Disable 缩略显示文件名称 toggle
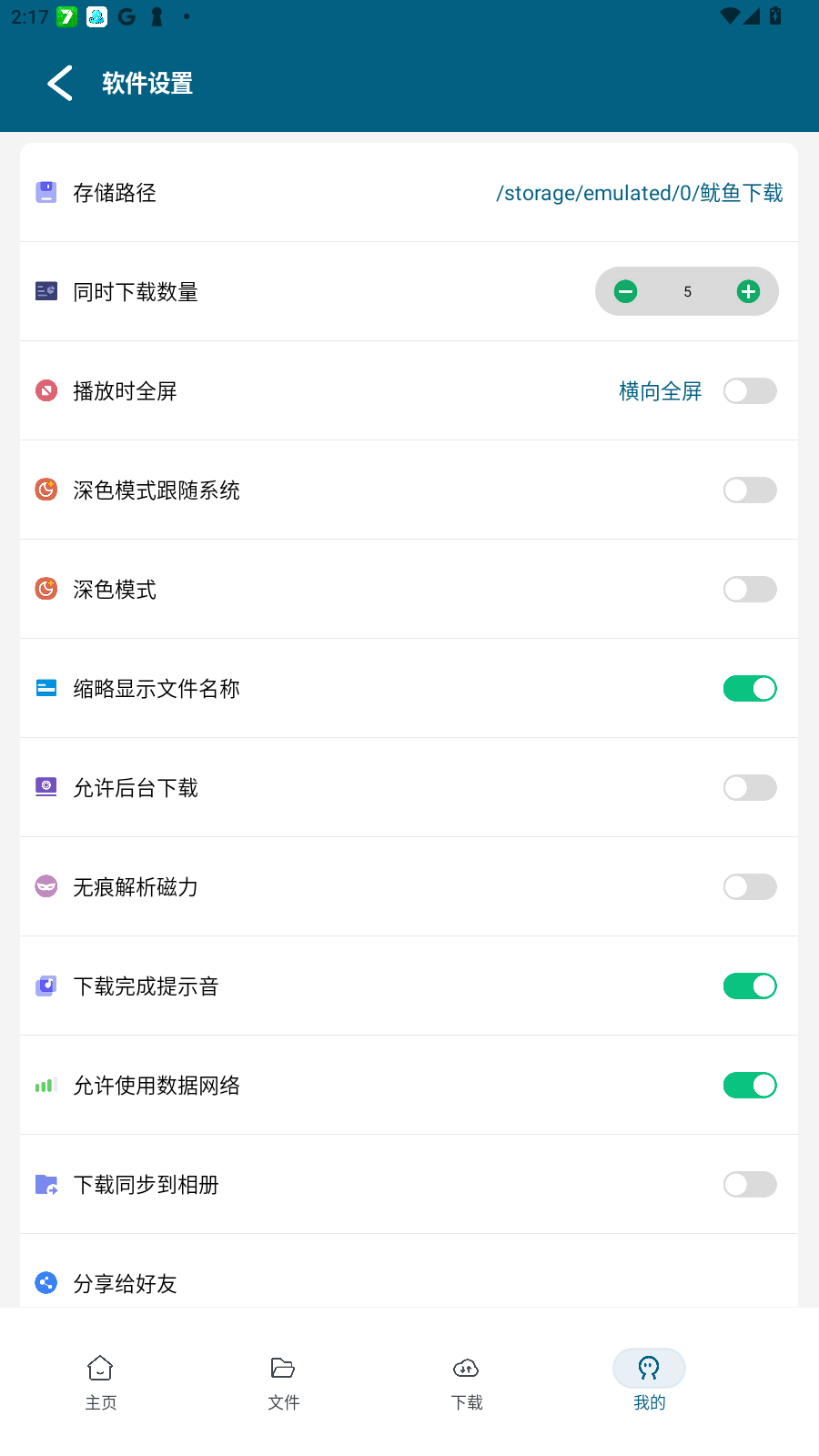 [750, 689]
